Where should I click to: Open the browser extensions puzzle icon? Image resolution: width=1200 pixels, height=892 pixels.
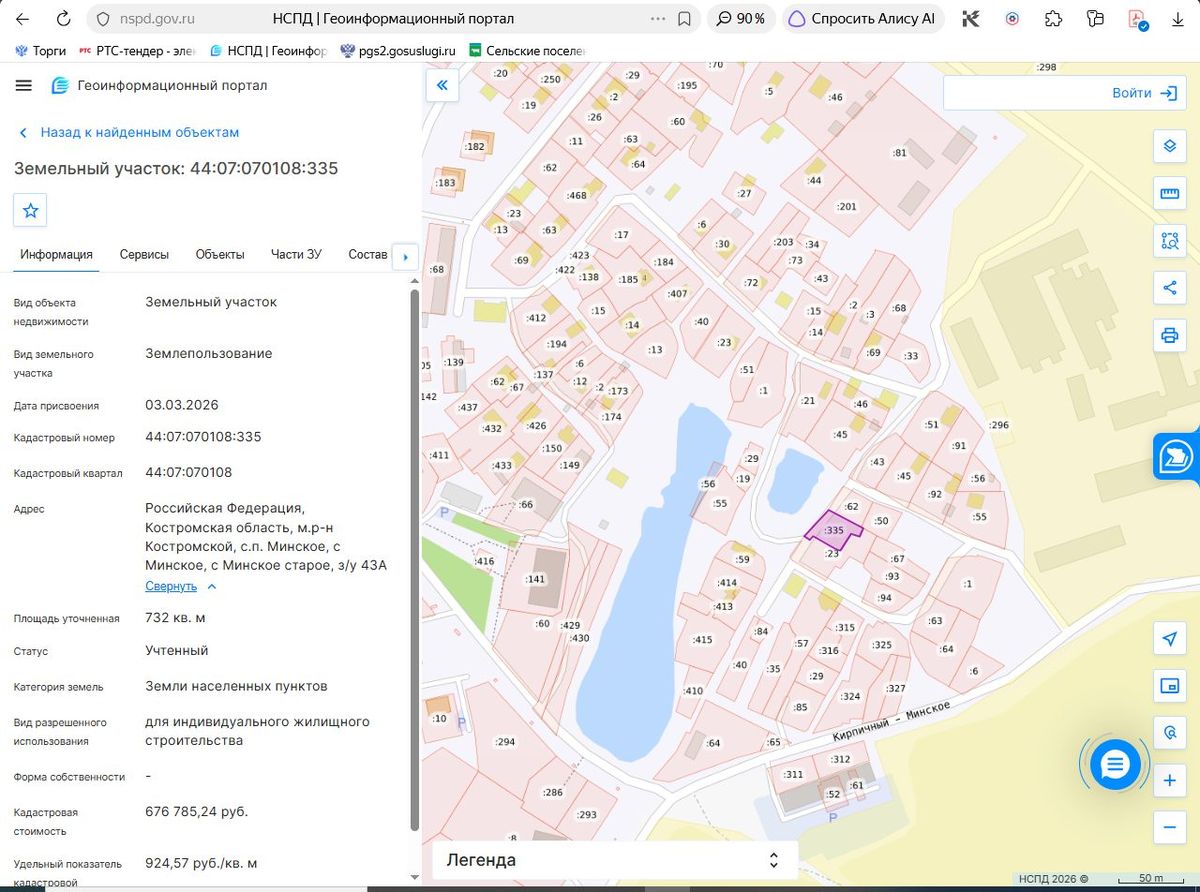1053,19
